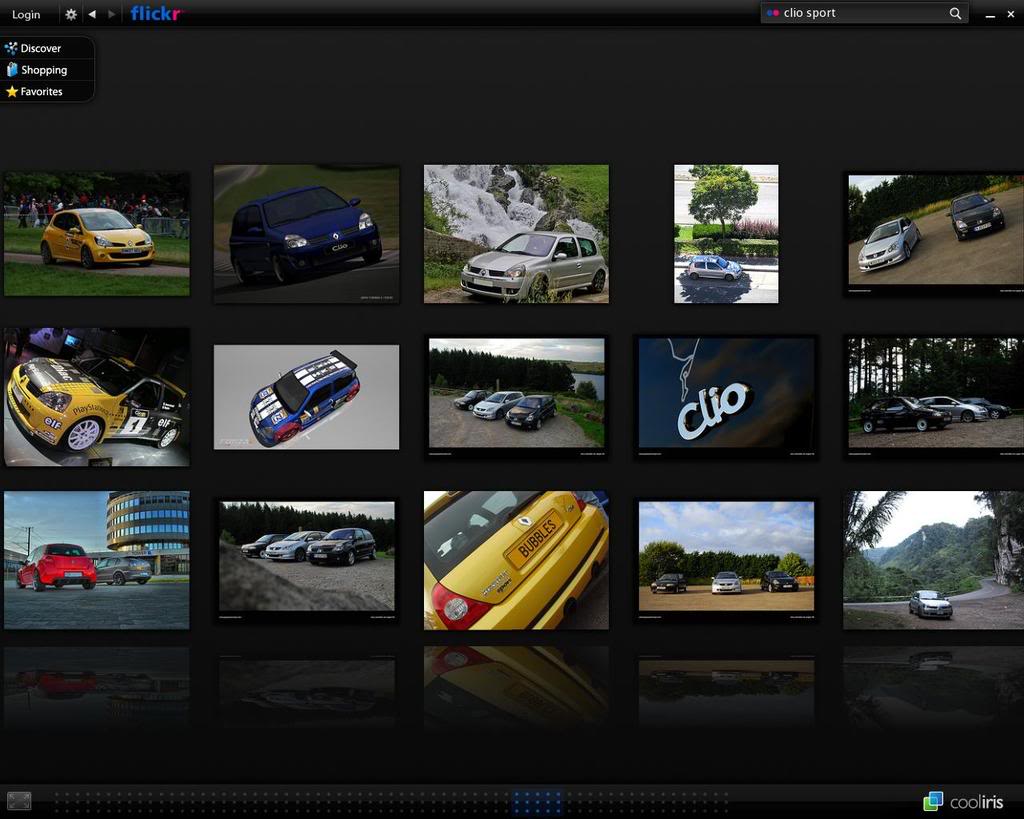The height and width of the screenshot is (819, 1024).
Task: Select the red car near glass building
Action: point(96,560)
